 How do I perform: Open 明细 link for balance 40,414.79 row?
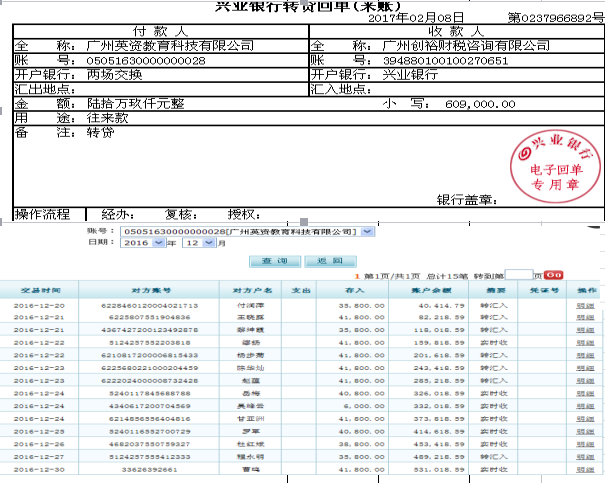(585, 306)
